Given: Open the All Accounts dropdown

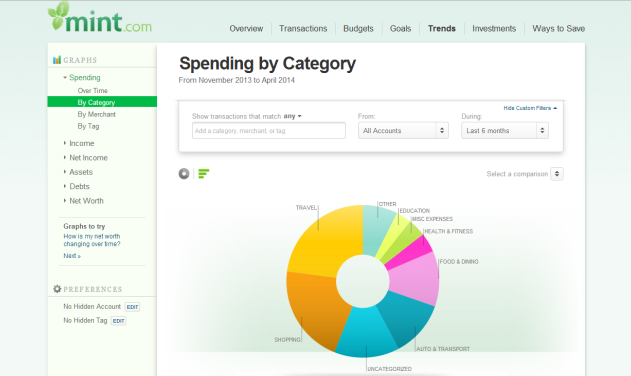Looking at the screenshot, I should click(403, 130).
